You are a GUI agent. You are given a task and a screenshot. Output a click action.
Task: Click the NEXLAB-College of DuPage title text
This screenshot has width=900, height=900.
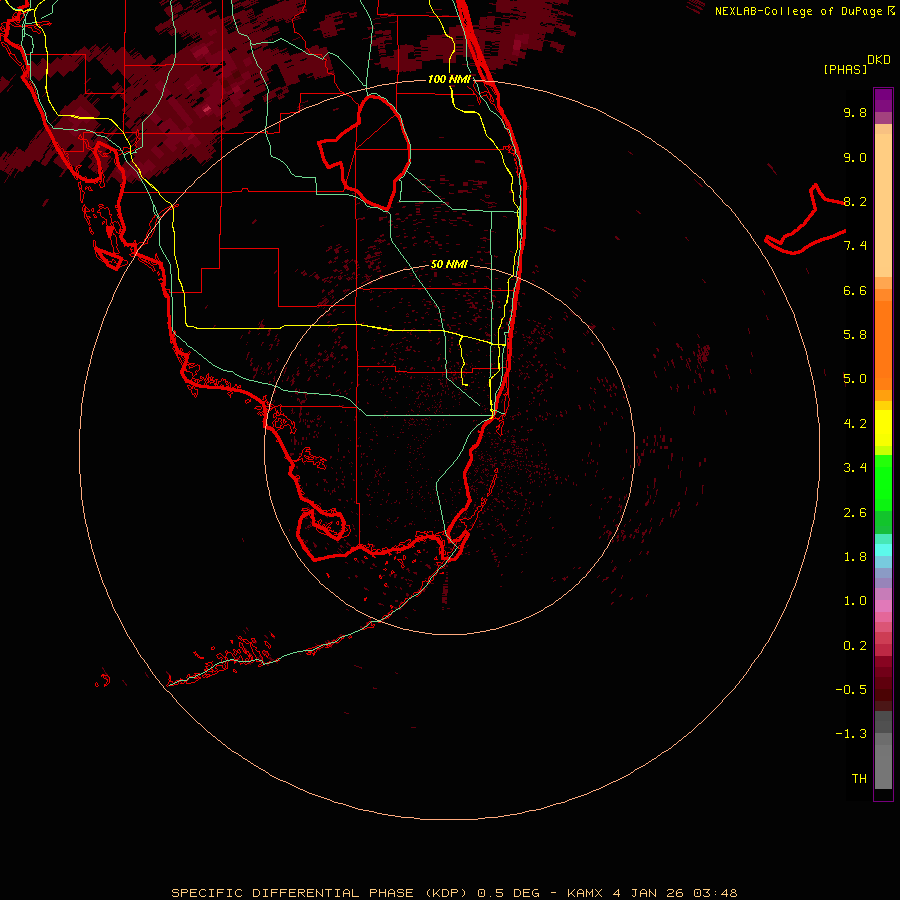pos(798,11)
